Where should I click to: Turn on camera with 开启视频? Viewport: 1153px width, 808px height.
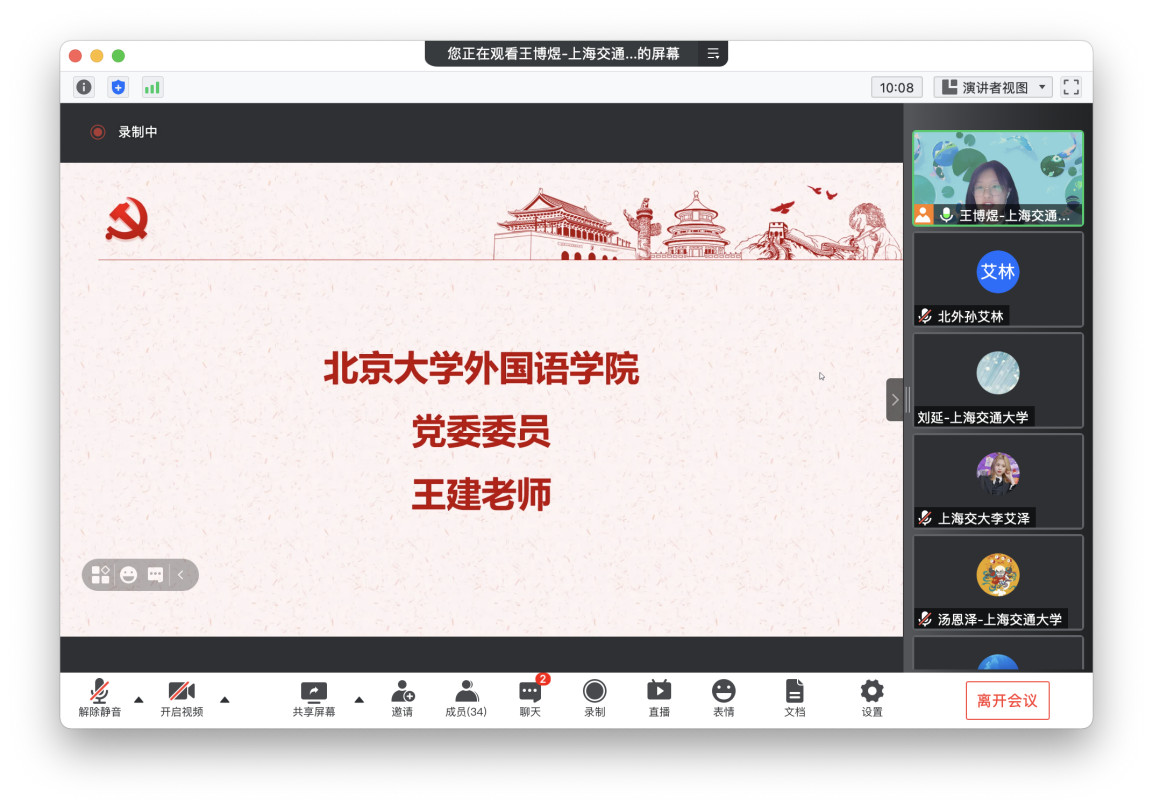click(182, 698)
